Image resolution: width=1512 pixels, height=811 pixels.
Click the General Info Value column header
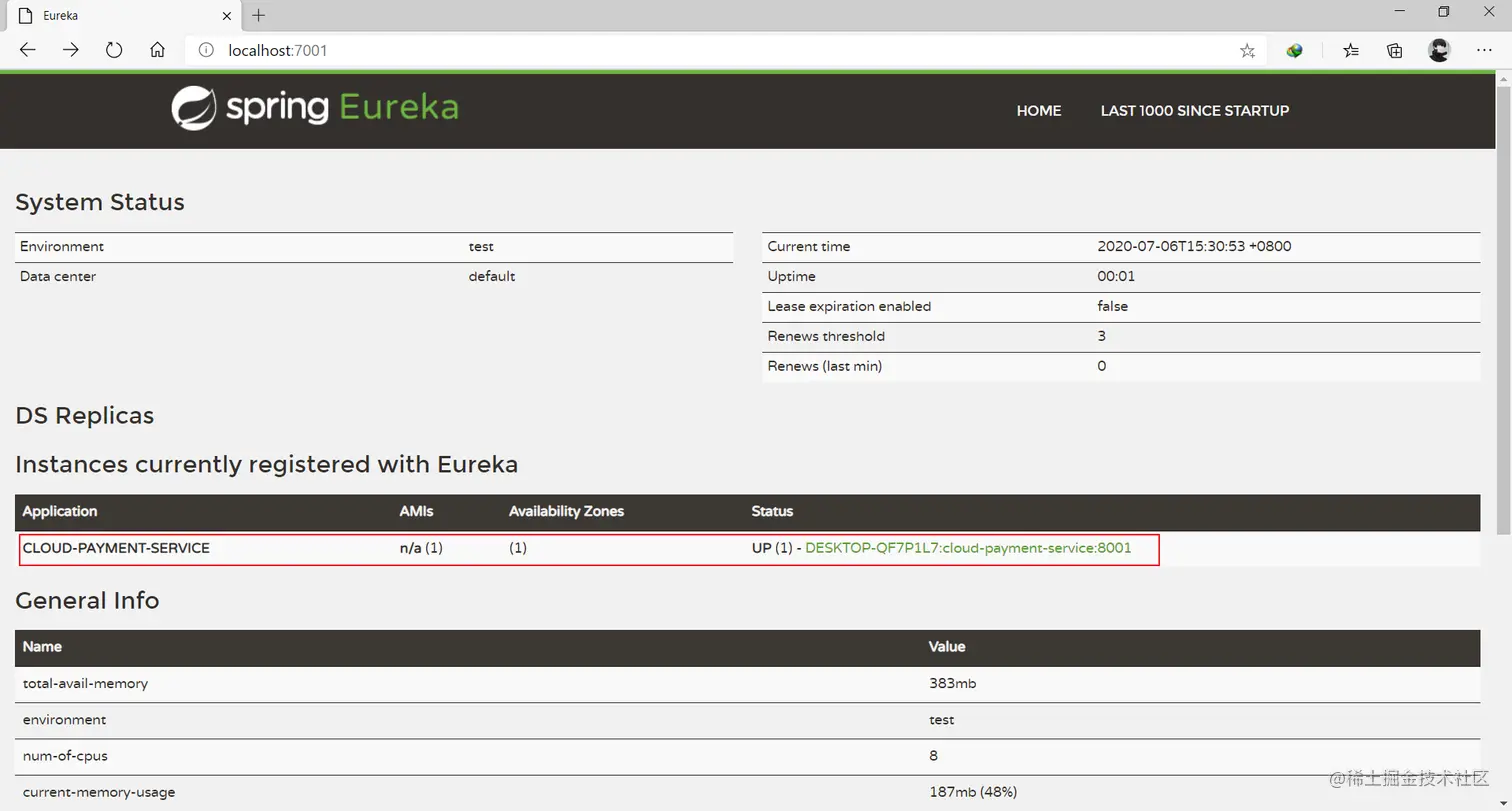[947, 647]
